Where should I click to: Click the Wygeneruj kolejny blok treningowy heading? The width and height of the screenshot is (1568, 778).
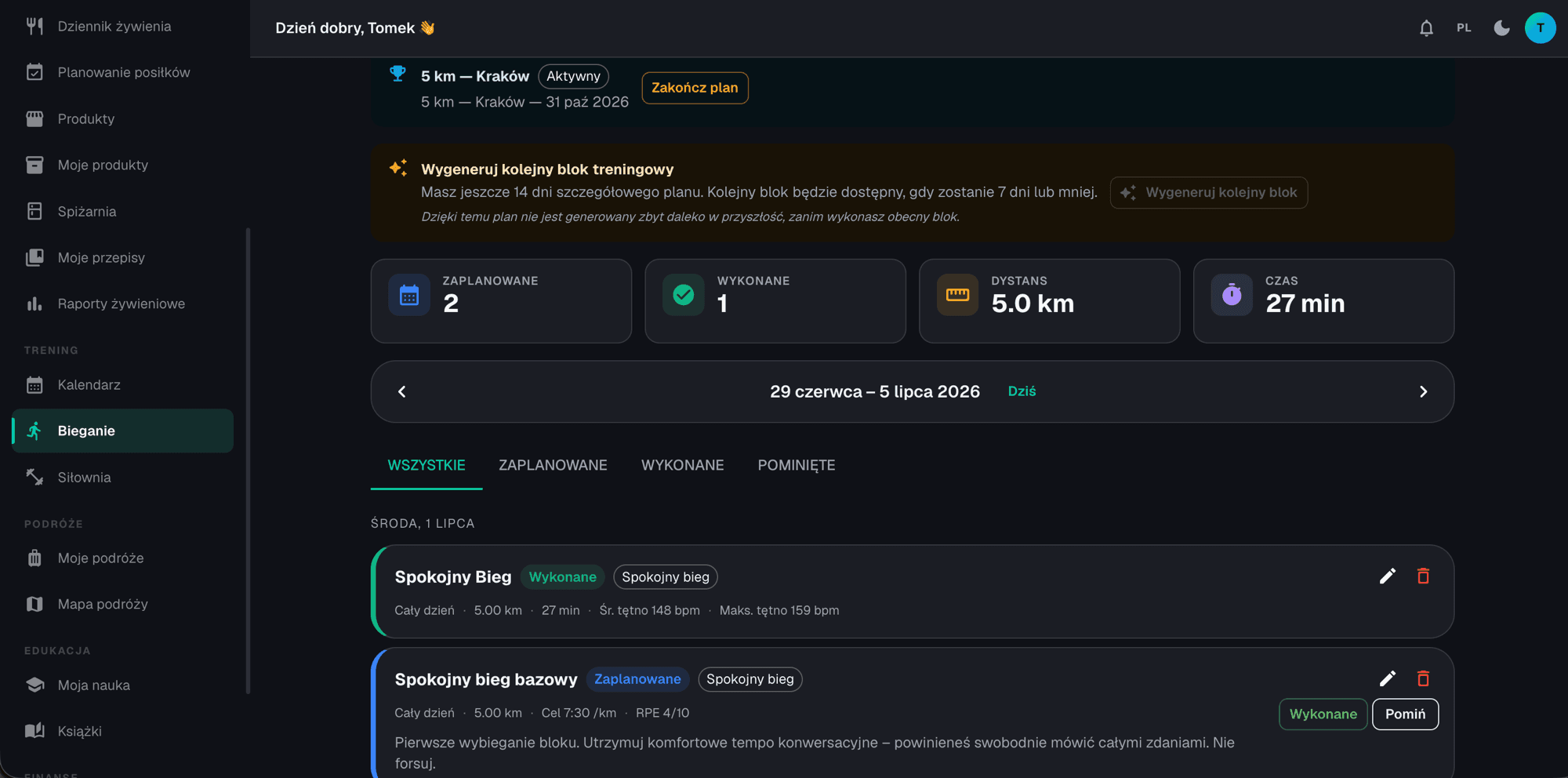[x=547, y=169]
